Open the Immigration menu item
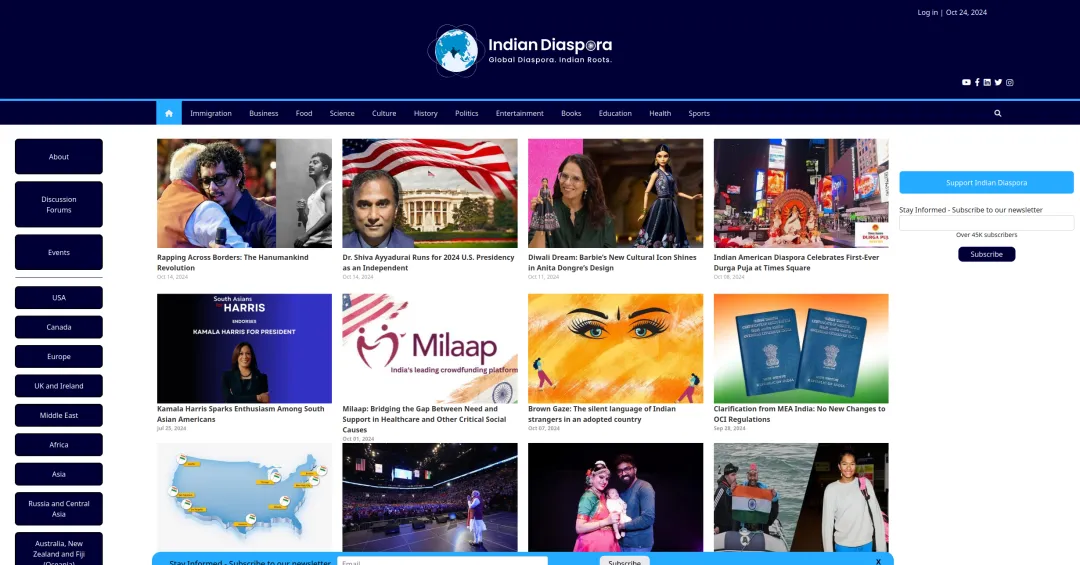The height and width of the screenshot is (565, 1080). point(211,113)
